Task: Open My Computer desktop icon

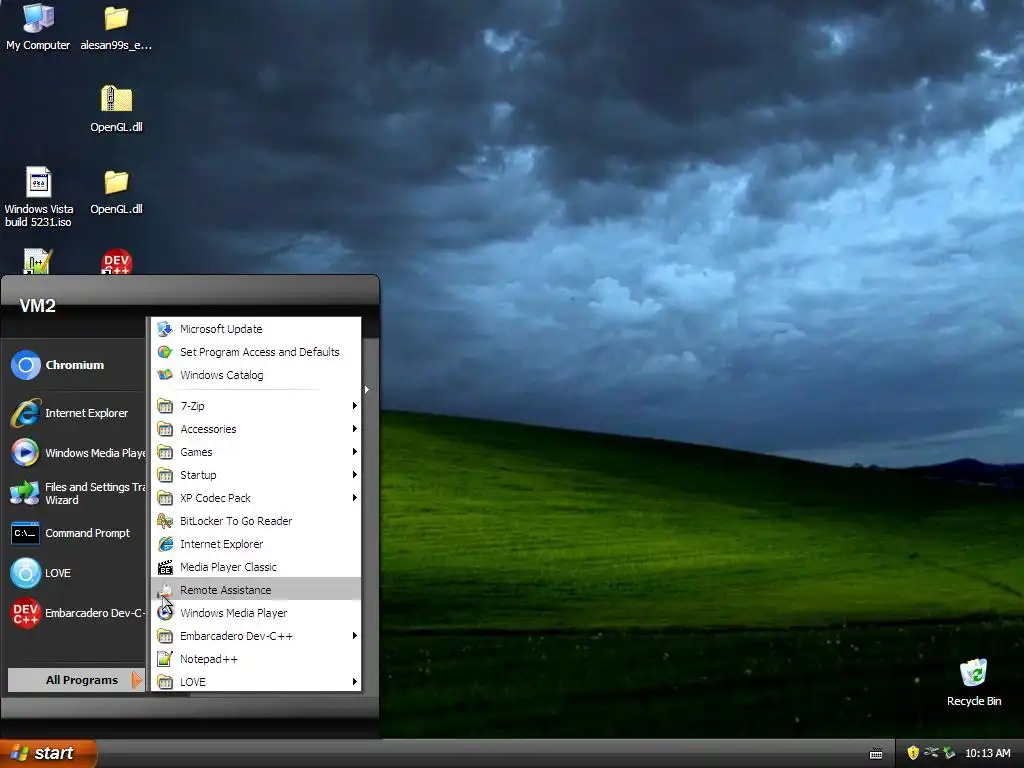Action: (x=38, y=27)
